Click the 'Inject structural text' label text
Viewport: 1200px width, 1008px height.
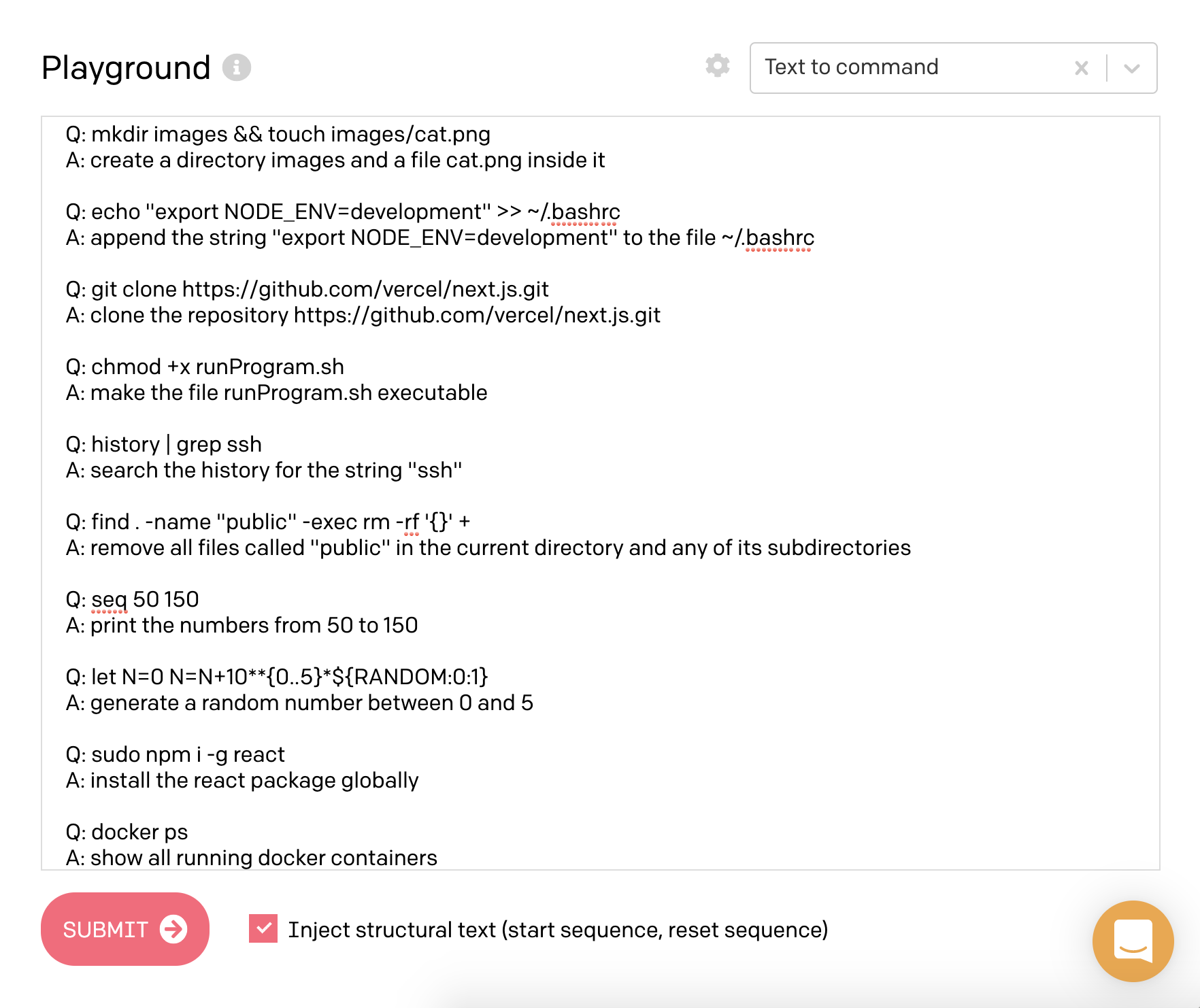[x=558, y=930]
